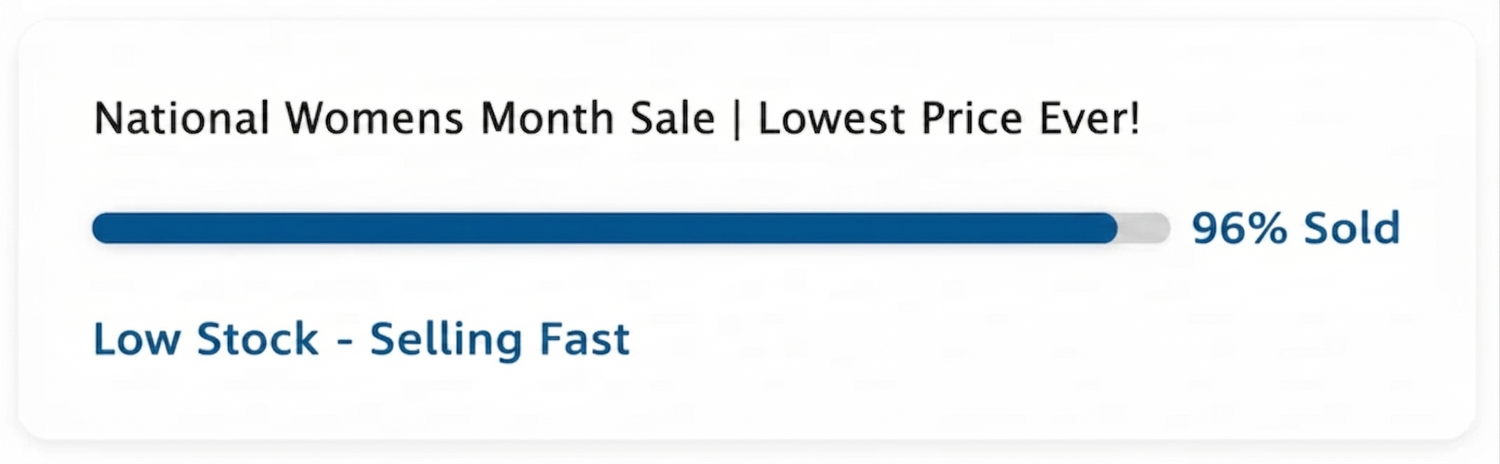
Task: Click the "96% Sold" label
Action: coord(1295,229)
